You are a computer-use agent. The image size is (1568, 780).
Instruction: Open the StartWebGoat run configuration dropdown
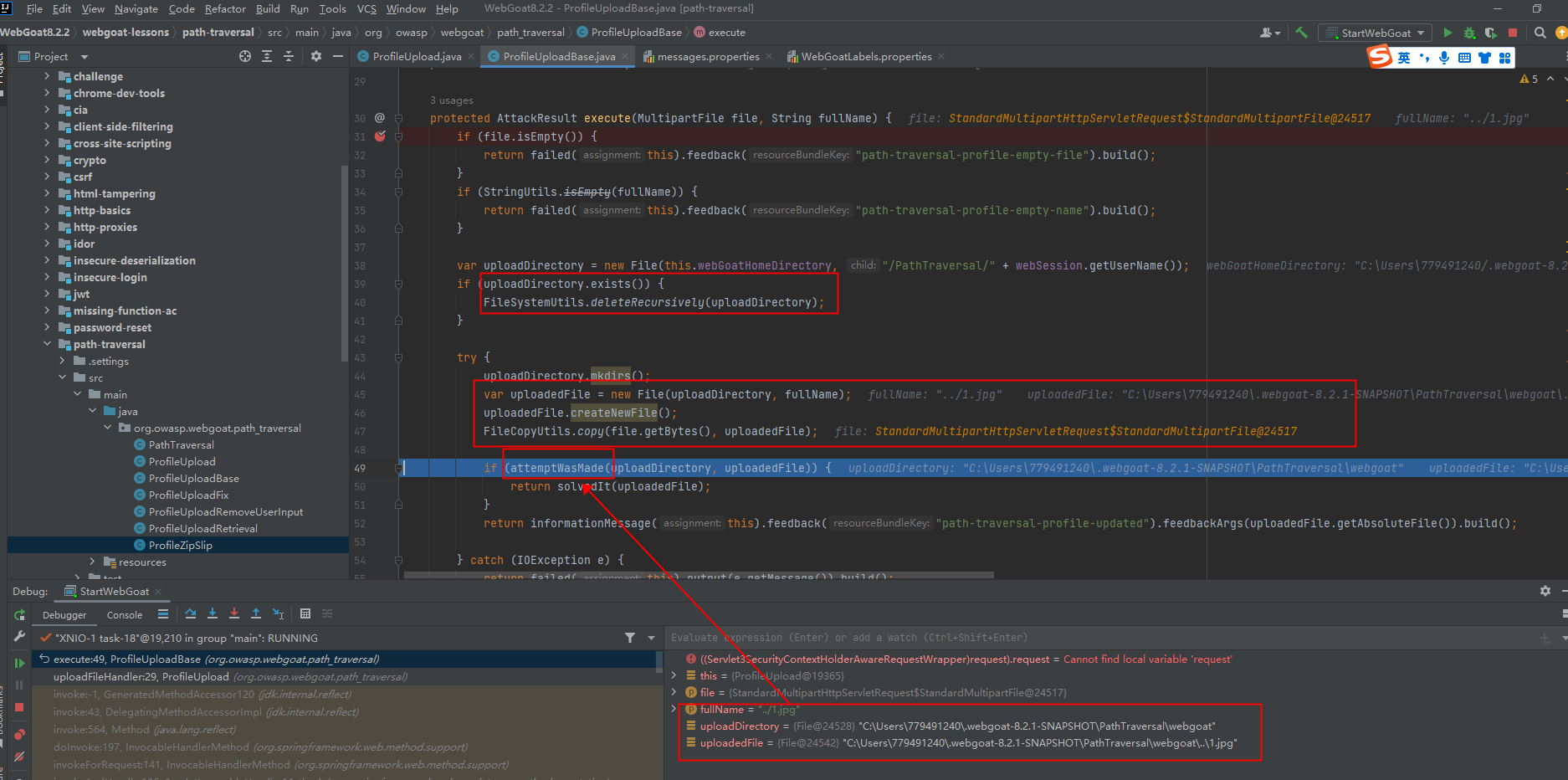coord(1376,33)
